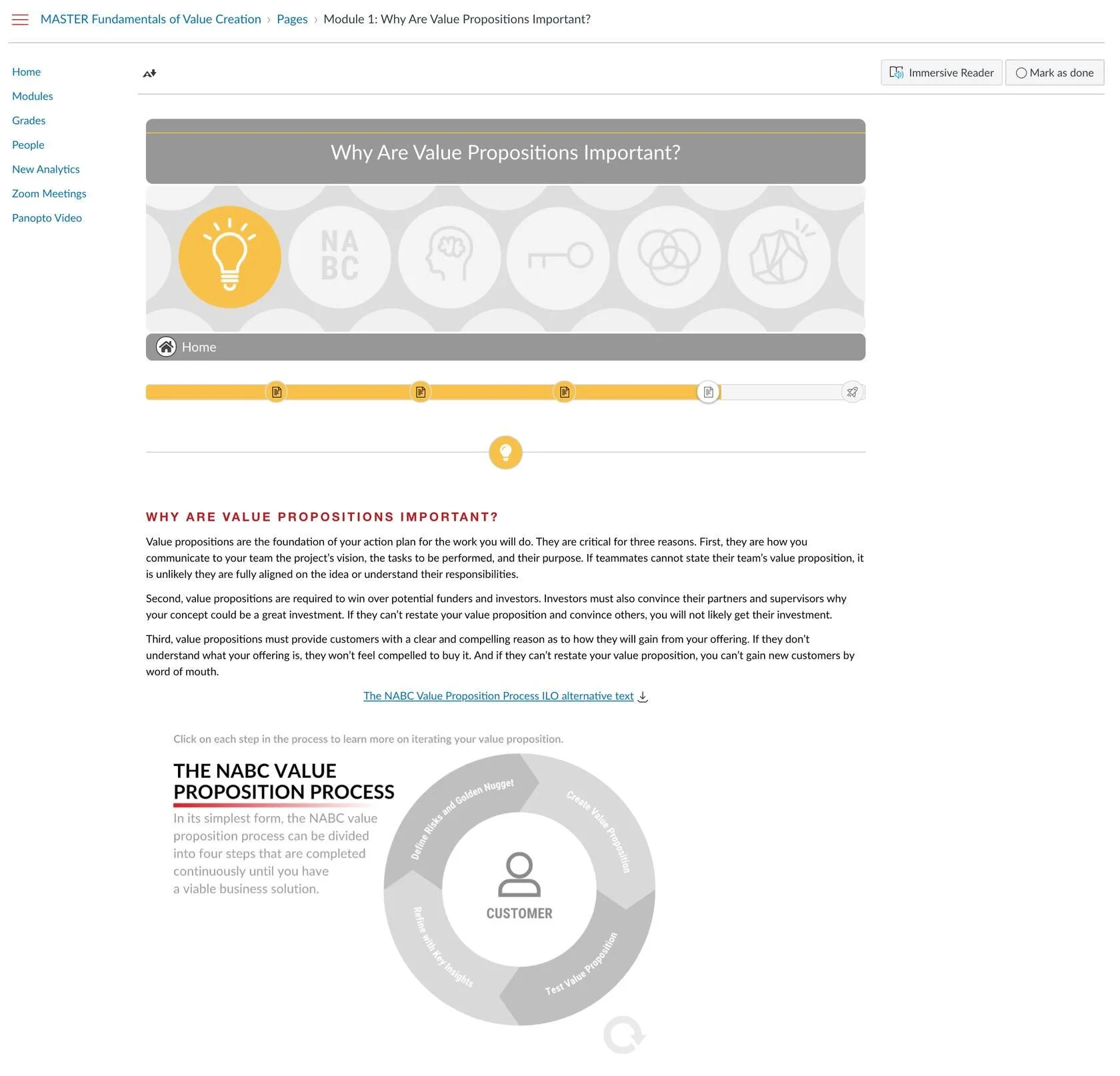Toggle Mark as done

tap(1055, 73)
